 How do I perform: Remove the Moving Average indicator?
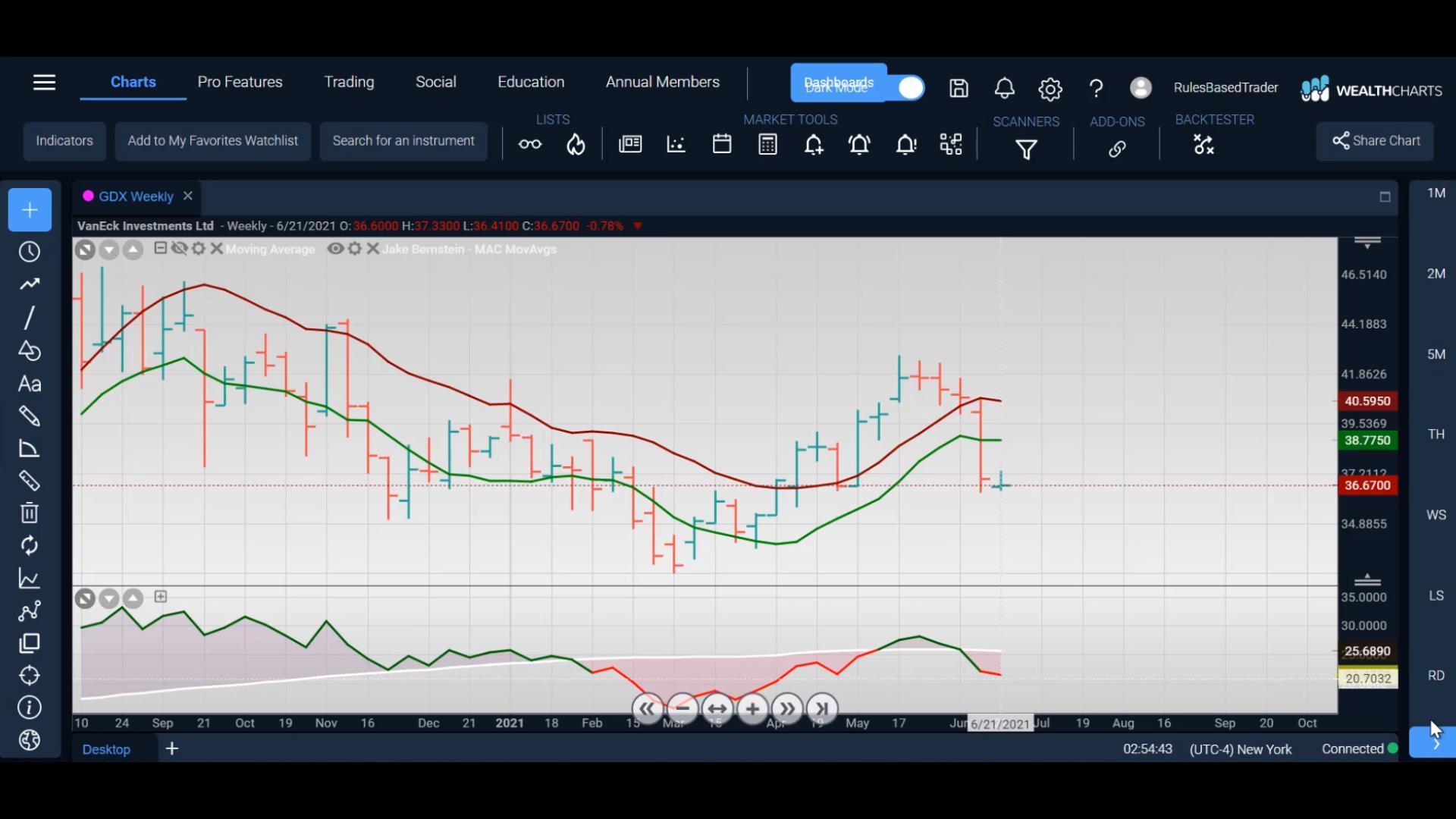(217, 249)
